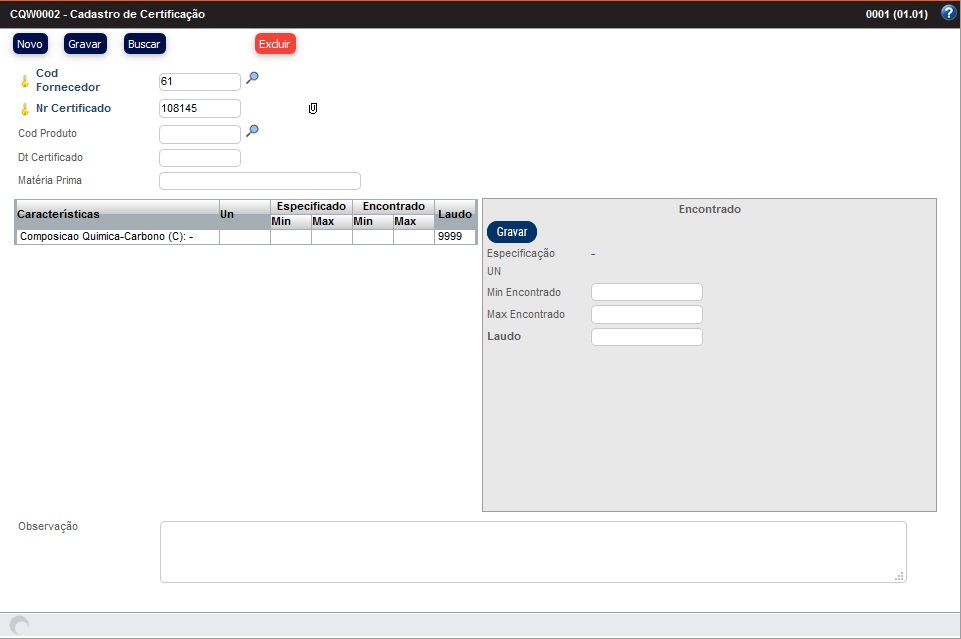Select the Cod Produto text box
Screen dimensions: 961x639
(x=200, y=134)
